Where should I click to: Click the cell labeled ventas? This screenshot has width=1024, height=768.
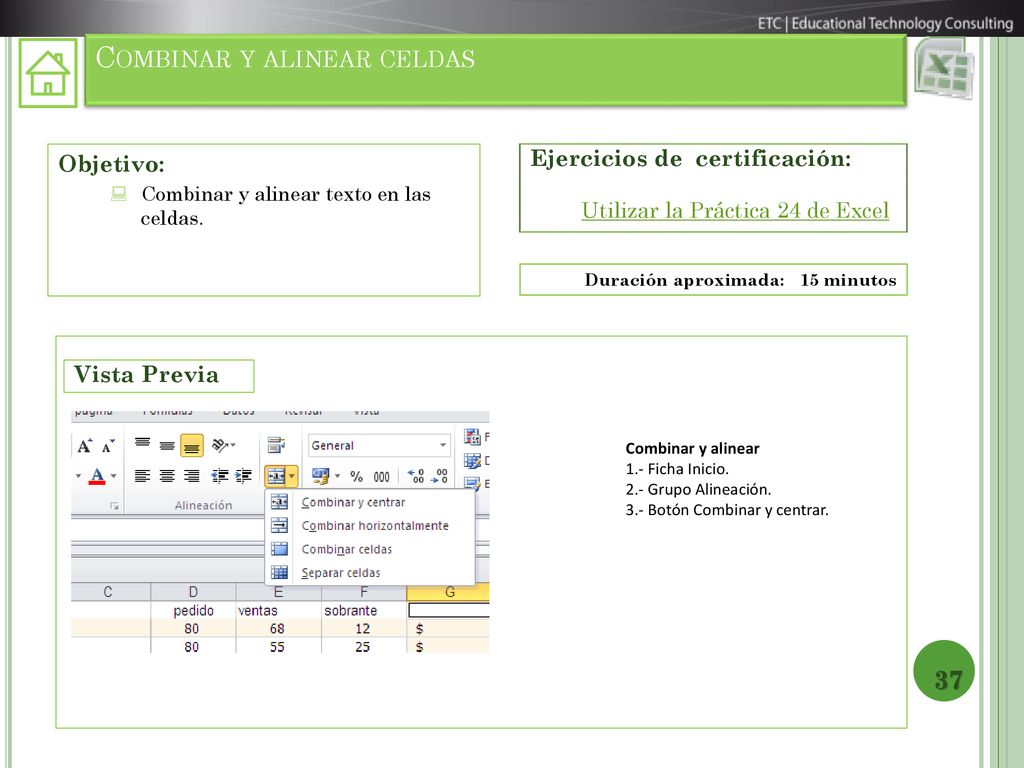click(278, 611)
